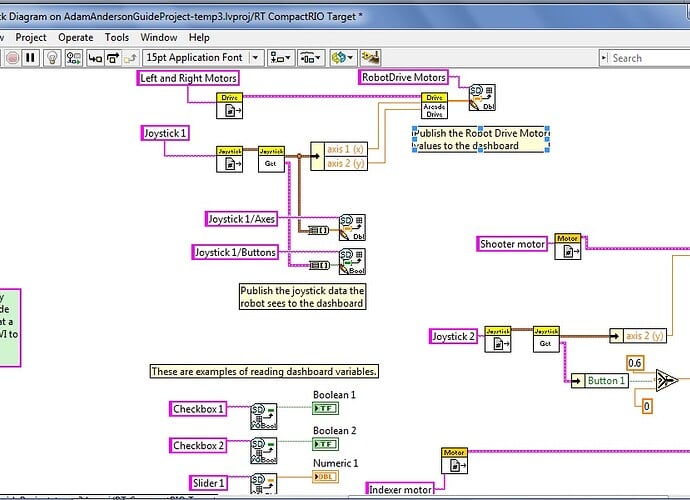Open the Reorder dropdown
The image size is (690, 500).
pos(343,58)
